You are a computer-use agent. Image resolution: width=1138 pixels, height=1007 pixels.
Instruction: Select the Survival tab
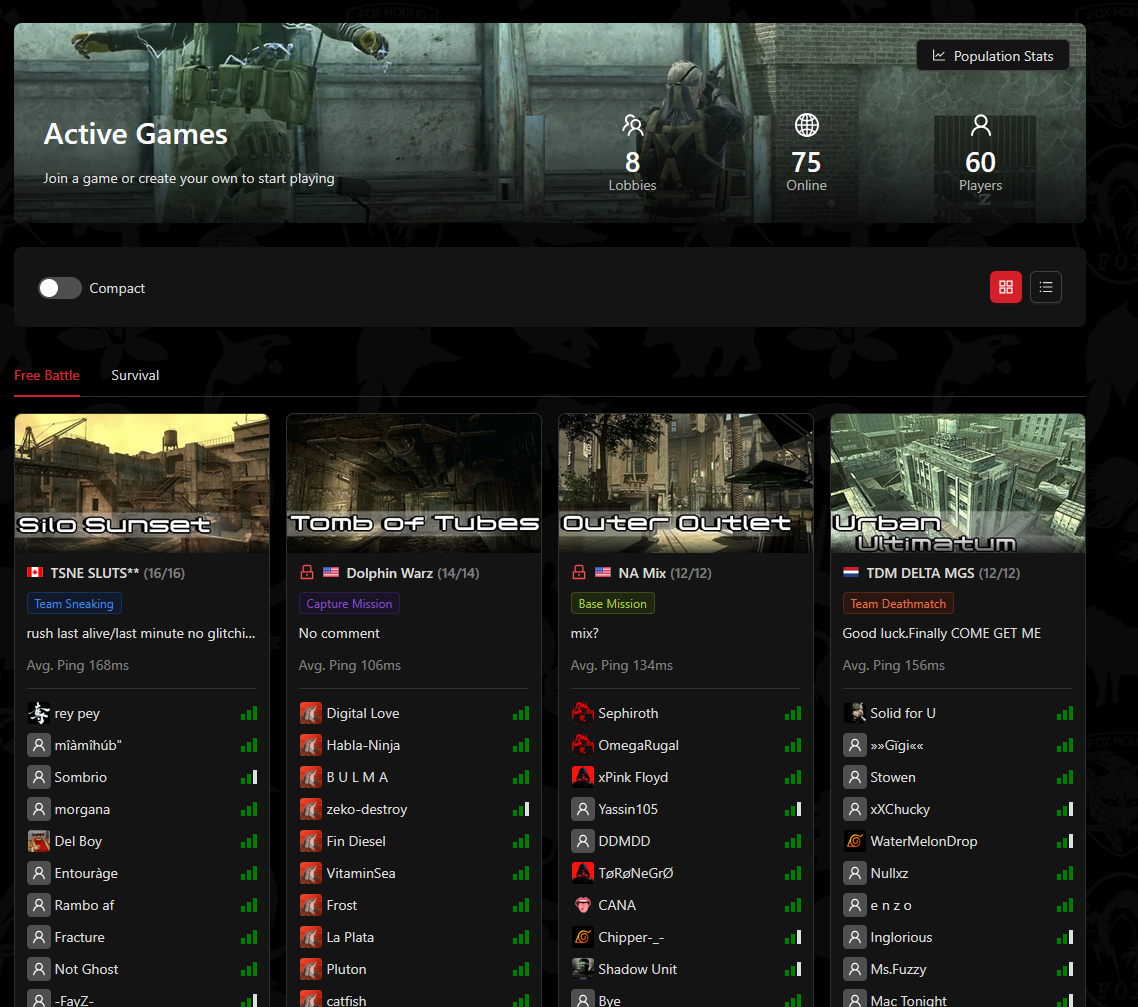[135, 375]
